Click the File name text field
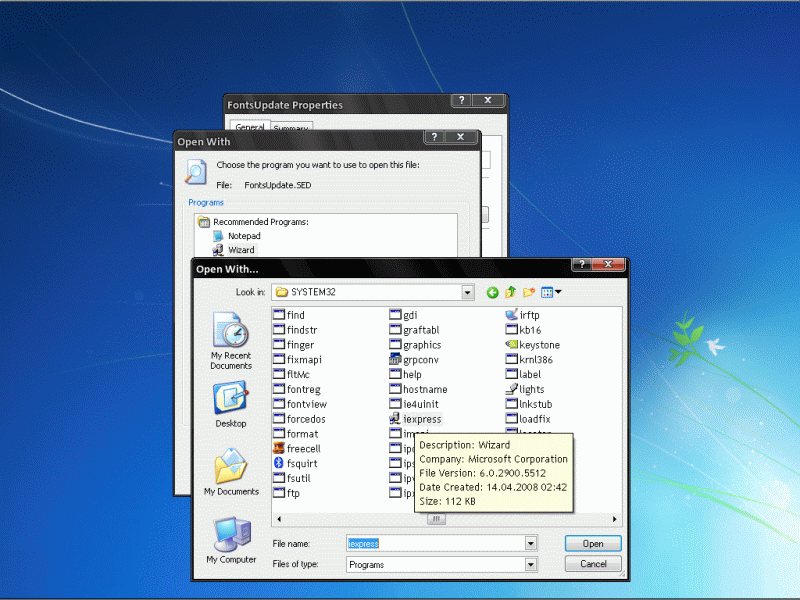Viewport: 800px width, 600px height. click(x=434, y=543)
